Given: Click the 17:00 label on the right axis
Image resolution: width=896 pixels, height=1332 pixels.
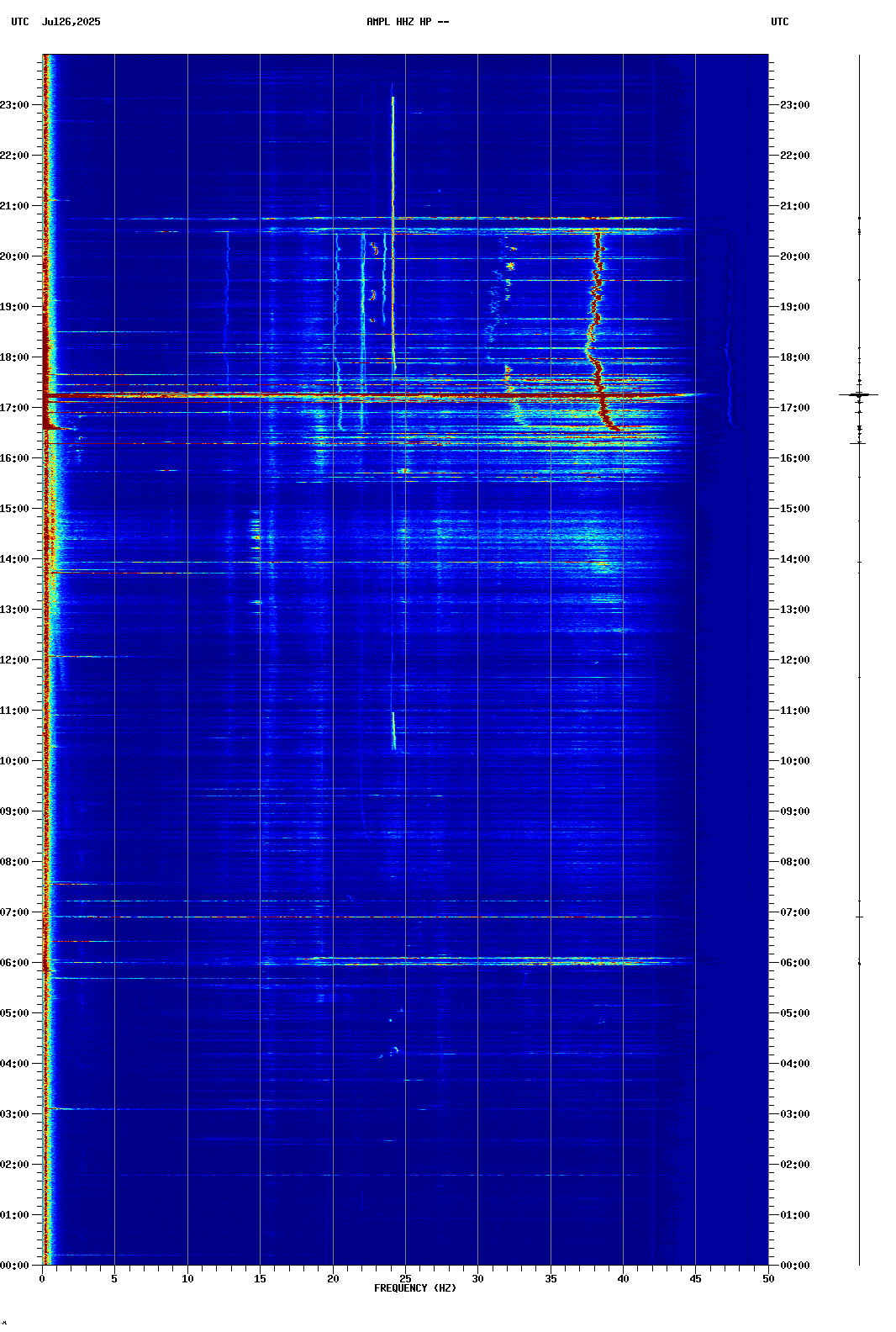Looking at the screenshot, I should point(795,408).
